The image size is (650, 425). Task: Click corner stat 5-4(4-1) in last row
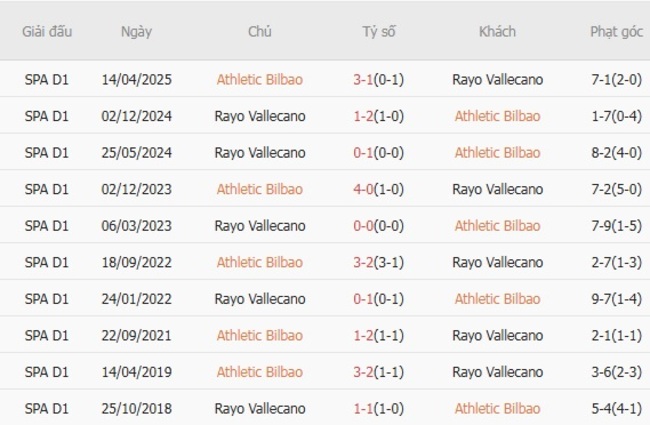coord(616,408)
